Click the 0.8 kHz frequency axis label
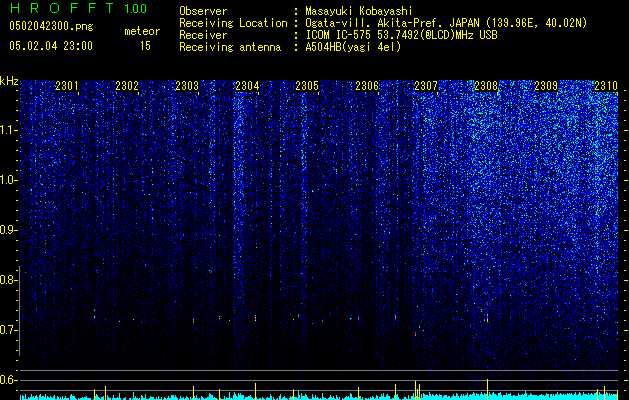Screen dimensions: 629x400 (8, 280)
